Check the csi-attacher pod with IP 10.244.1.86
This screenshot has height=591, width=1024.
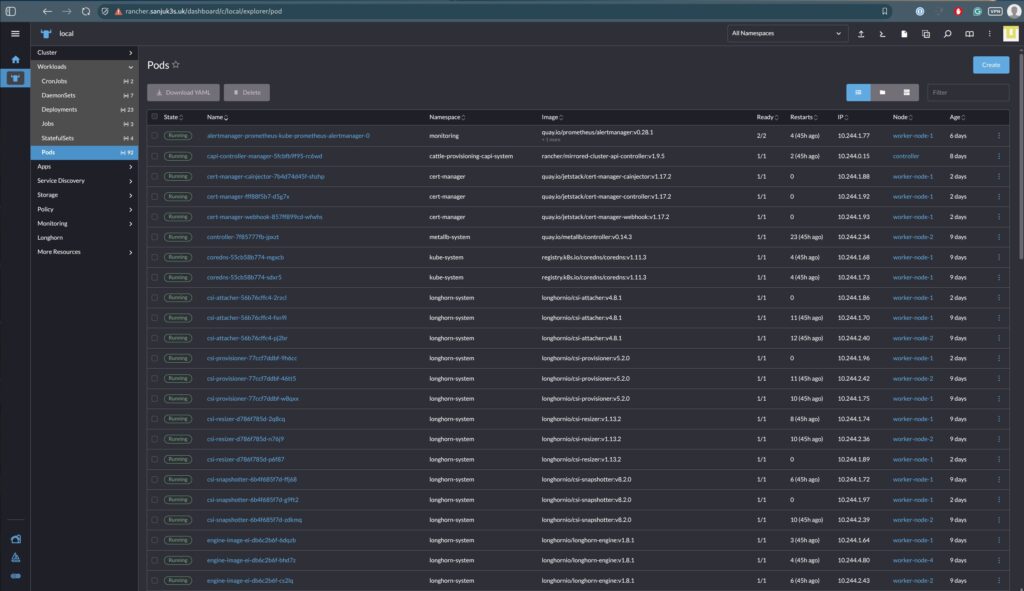pos(155,298)
